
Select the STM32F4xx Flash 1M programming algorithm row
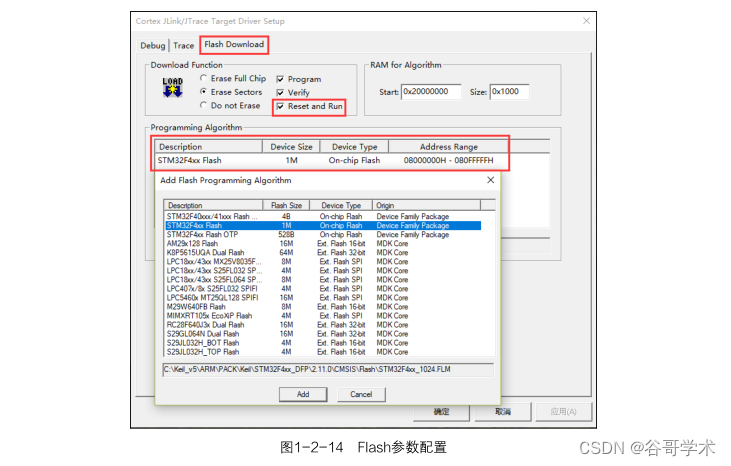point(330,160)
